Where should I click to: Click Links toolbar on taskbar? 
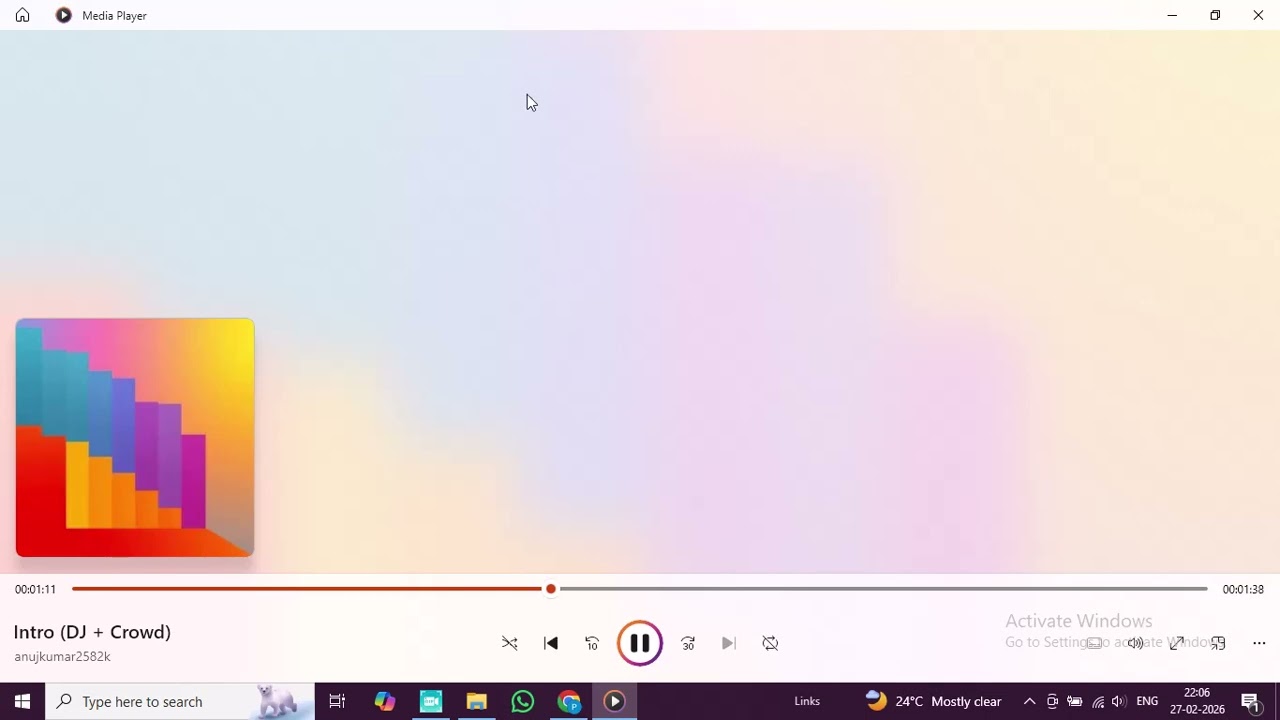[x=807, y=701]
